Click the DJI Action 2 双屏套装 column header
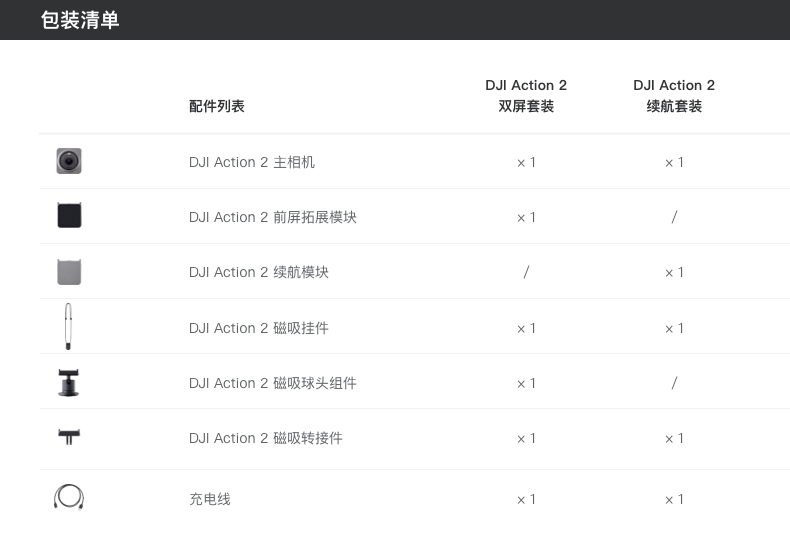Screen dimensions: 790x542 pos(526,95)
